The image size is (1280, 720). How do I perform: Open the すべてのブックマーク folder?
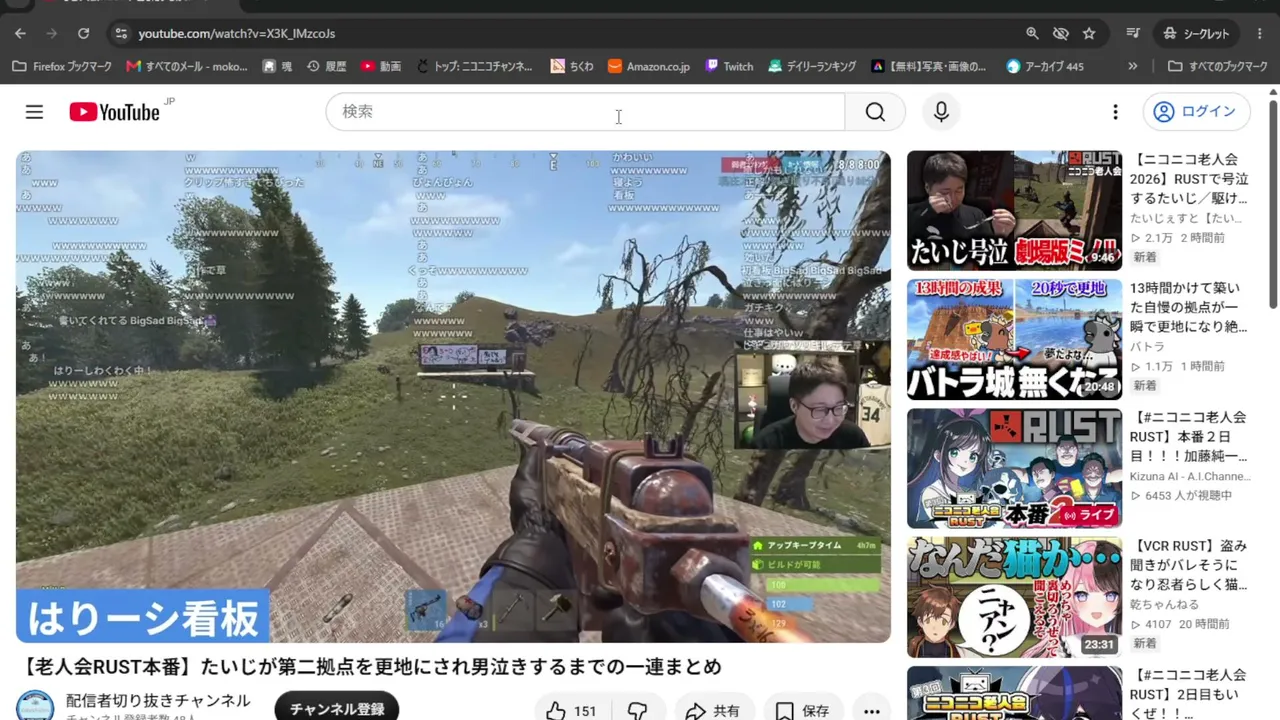[1218, 66]
